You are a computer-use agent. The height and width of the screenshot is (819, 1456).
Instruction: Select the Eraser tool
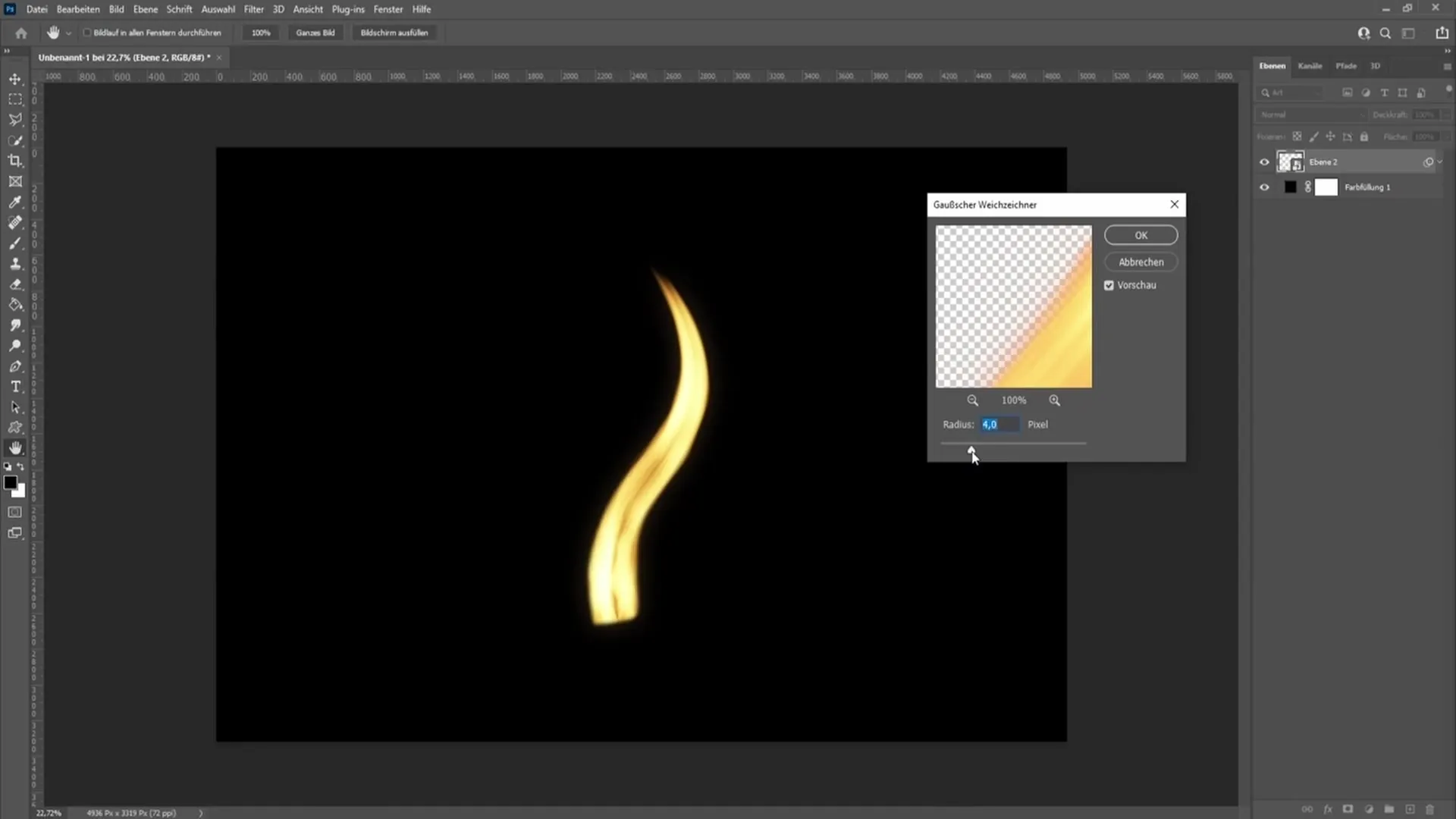tap(15, 284)
